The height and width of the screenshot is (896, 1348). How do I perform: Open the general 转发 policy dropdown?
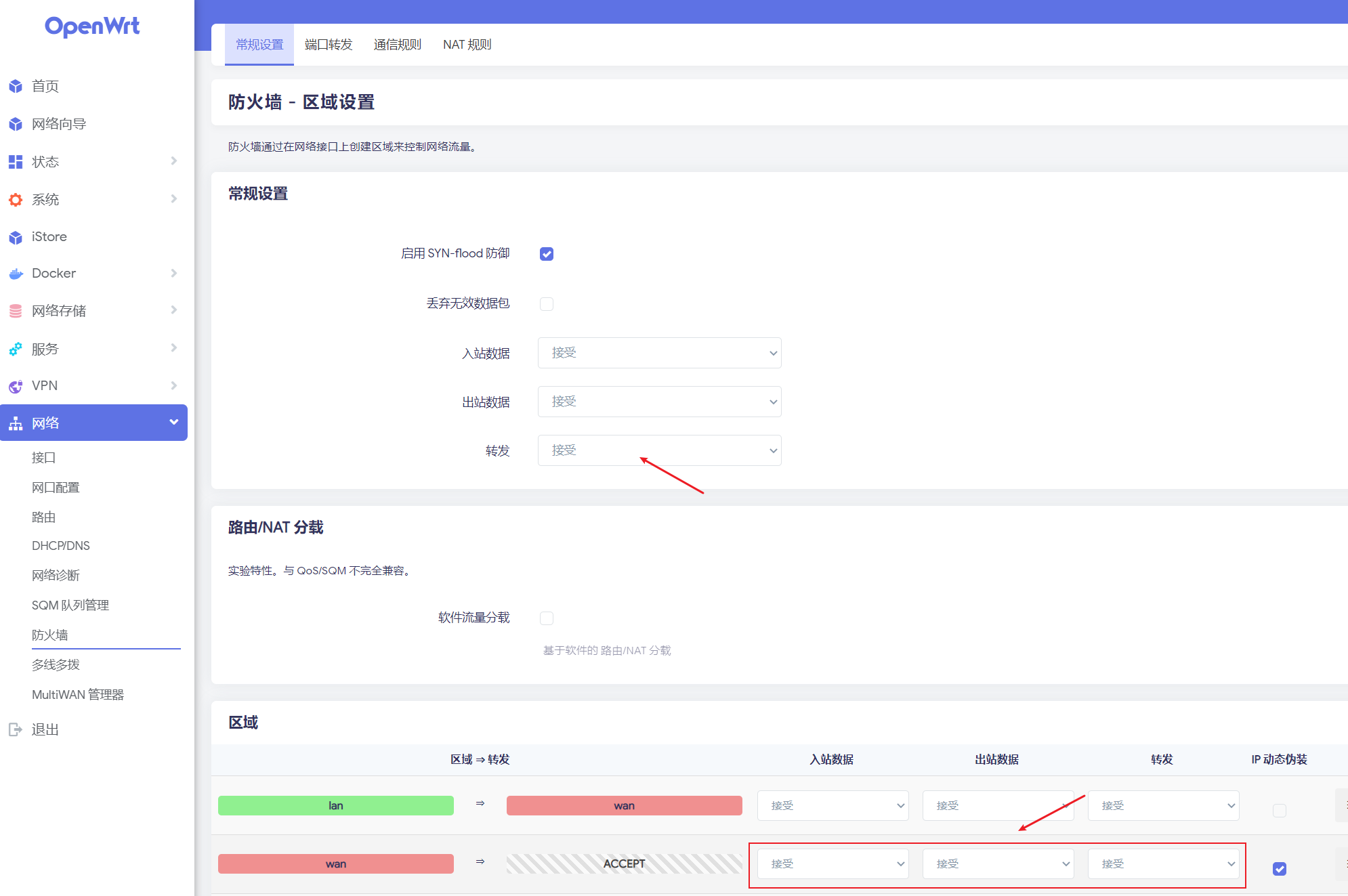click(659, 450)
